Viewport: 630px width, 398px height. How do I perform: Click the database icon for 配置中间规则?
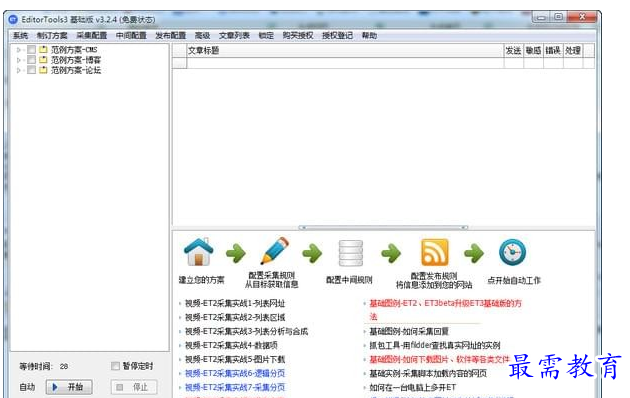tap(351, 253)
